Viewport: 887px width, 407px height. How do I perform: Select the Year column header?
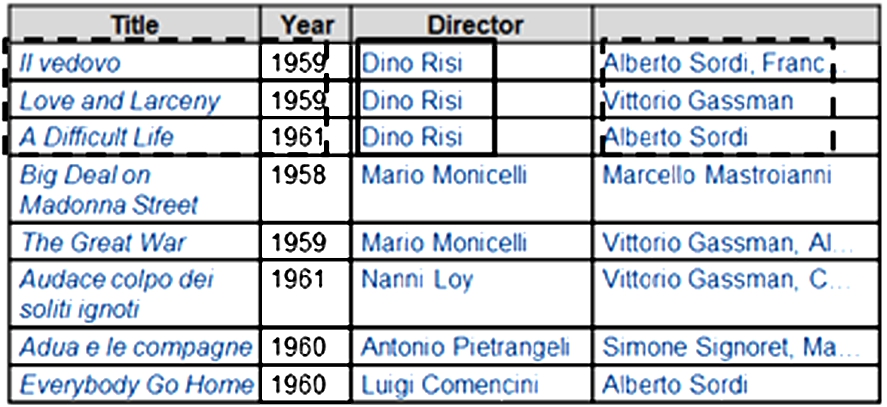pos(308,24)
